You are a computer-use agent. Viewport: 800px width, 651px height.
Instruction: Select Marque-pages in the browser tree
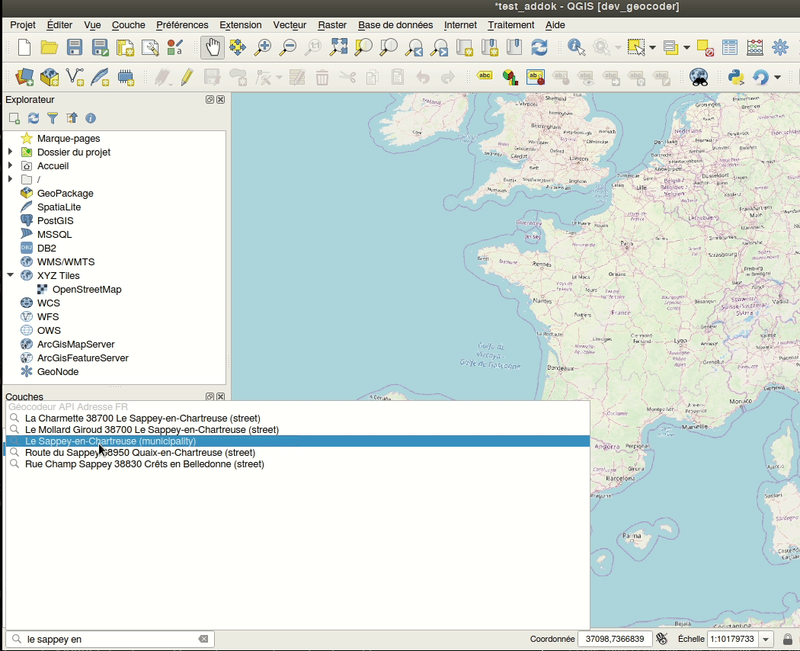point(68,138)
